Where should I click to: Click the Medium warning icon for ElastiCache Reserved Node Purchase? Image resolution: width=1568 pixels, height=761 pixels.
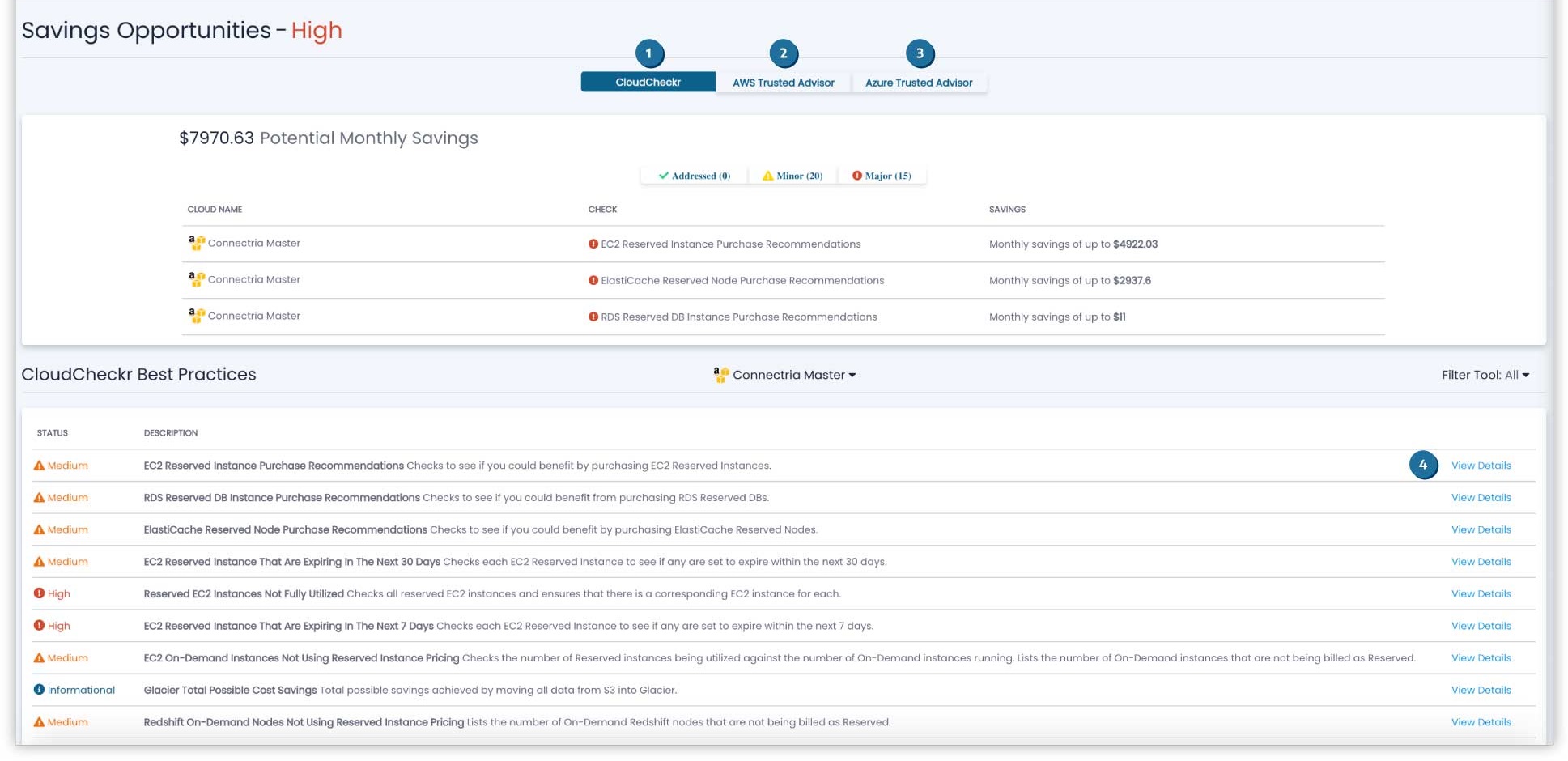click(x=39, y=529)
